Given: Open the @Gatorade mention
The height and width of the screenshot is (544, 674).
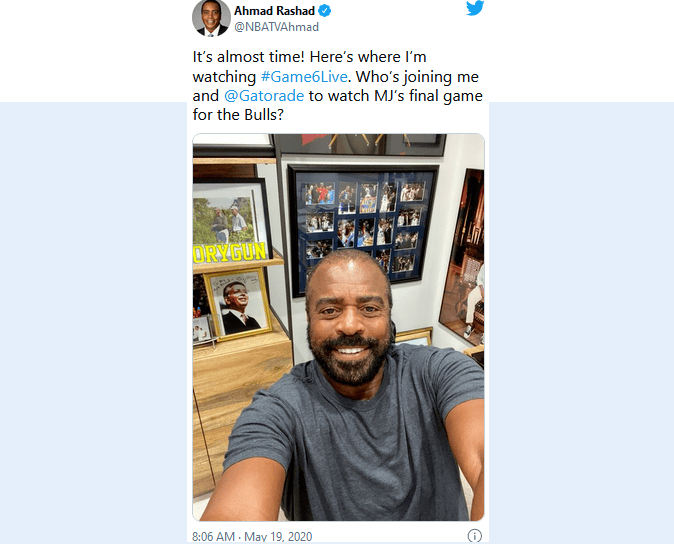Looking at the screenshot, I should 264,95.
